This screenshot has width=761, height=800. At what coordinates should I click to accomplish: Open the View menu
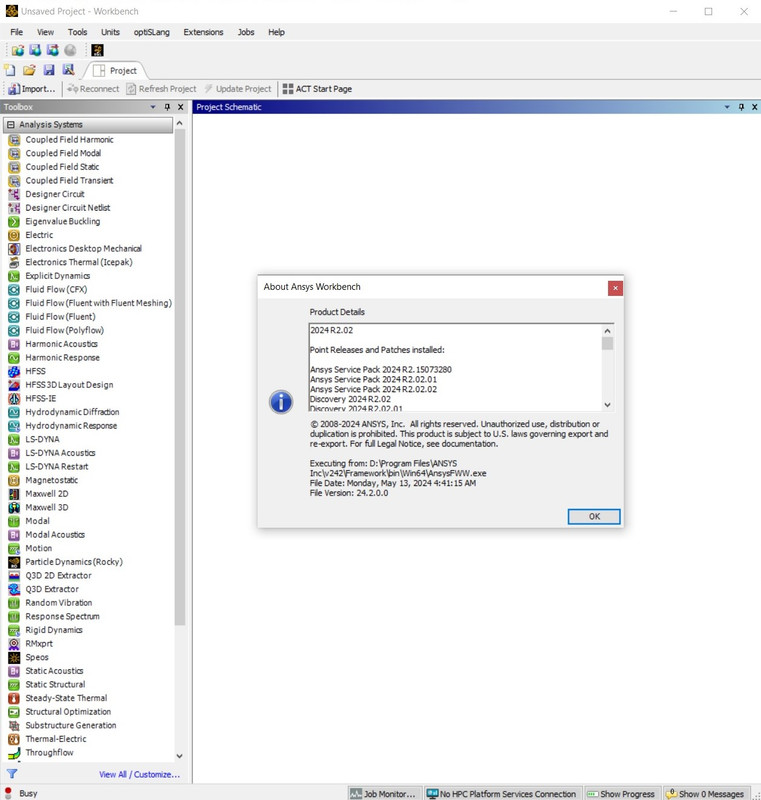(x=45, y=32)
